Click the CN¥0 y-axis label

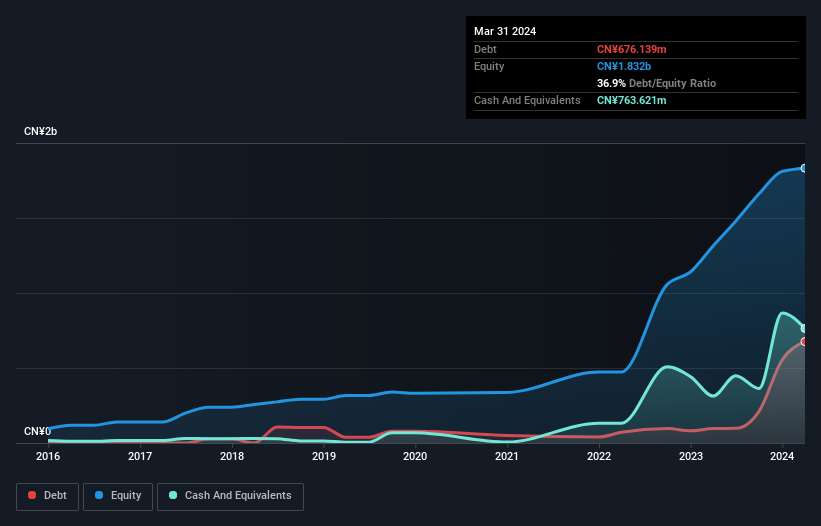37,431
